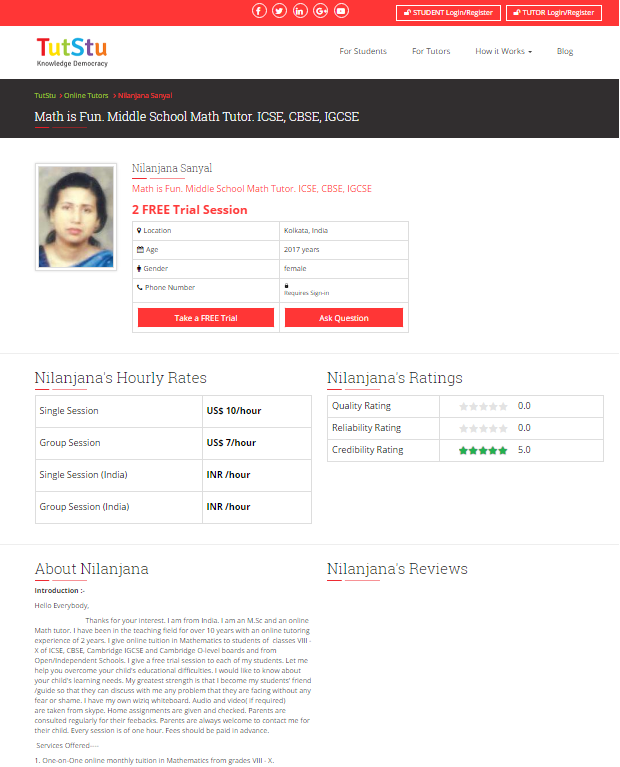620x767 pixels.
Task: Click the female gender value
Action: (x=295, y=269)
